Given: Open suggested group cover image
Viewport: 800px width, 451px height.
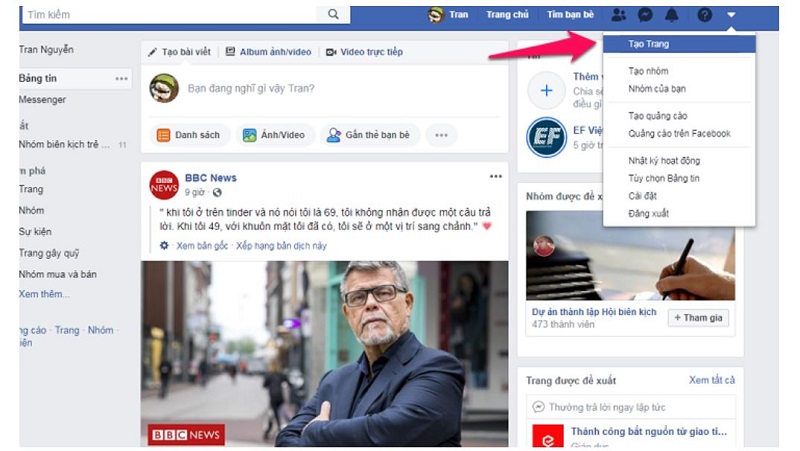Looking at the screenshot, I should [631, 256].
